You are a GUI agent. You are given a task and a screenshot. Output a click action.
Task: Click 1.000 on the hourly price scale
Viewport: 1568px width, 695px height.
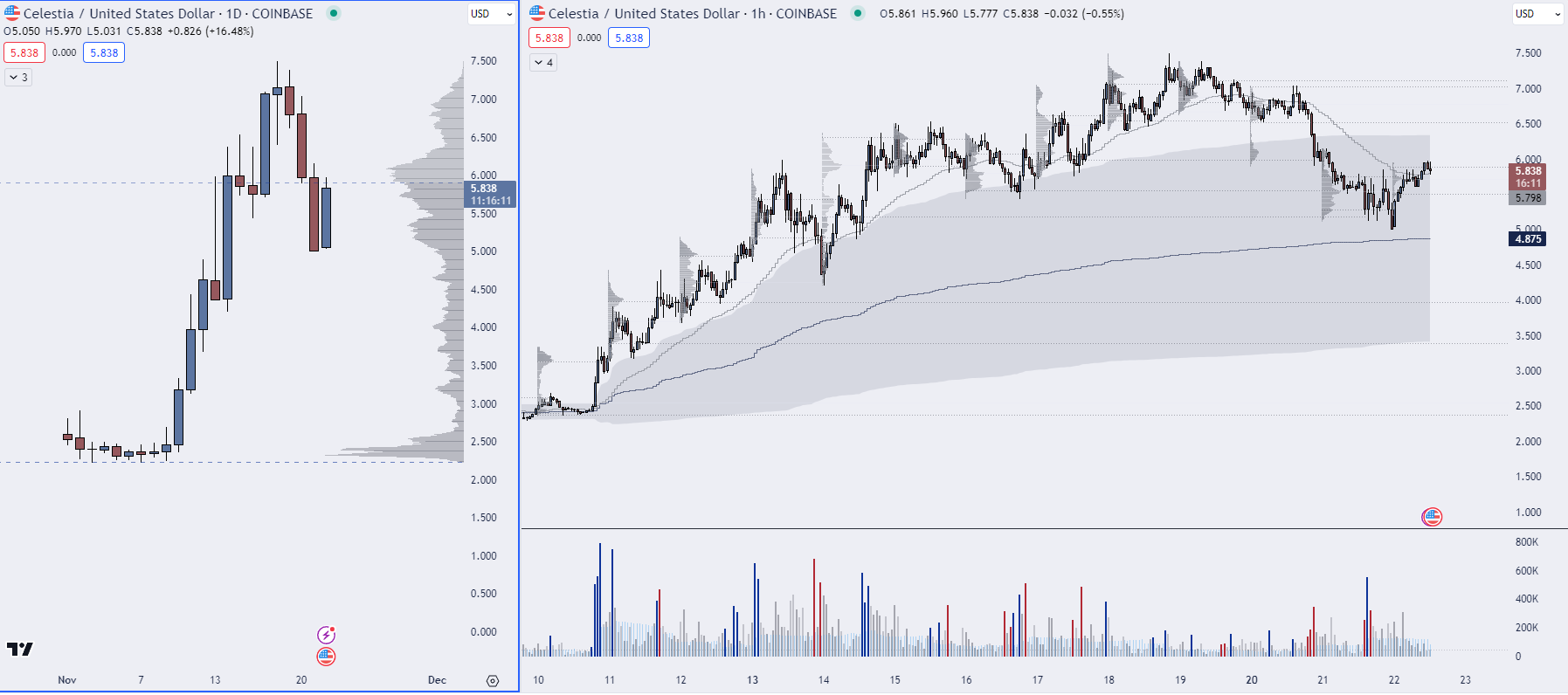[1528, 512]
